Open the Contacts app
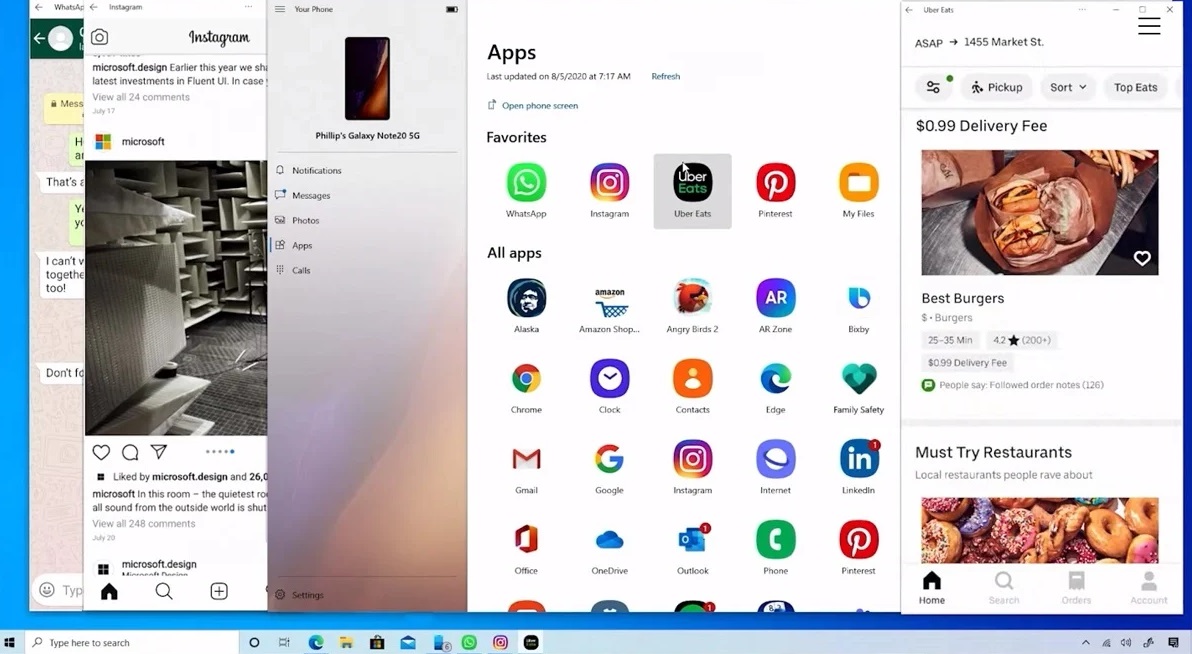 [x=693, y=379]
